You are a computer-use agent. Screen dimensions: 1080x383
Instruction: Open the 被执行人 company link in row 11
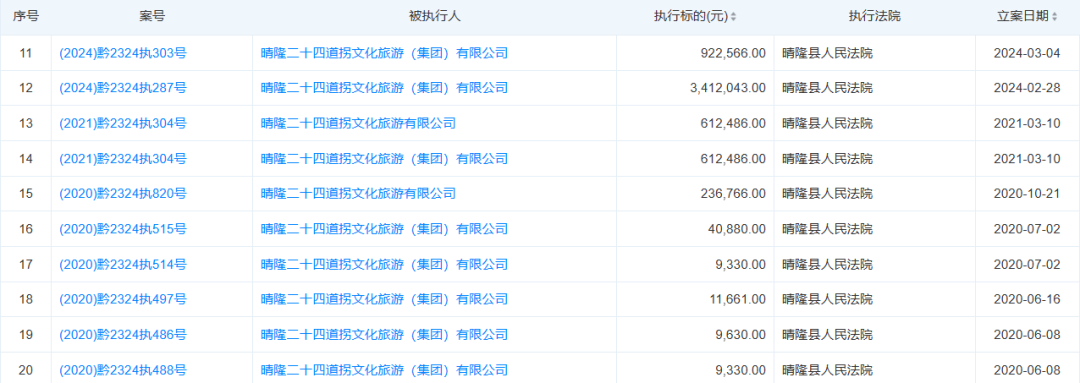click(x=384, y=53)
